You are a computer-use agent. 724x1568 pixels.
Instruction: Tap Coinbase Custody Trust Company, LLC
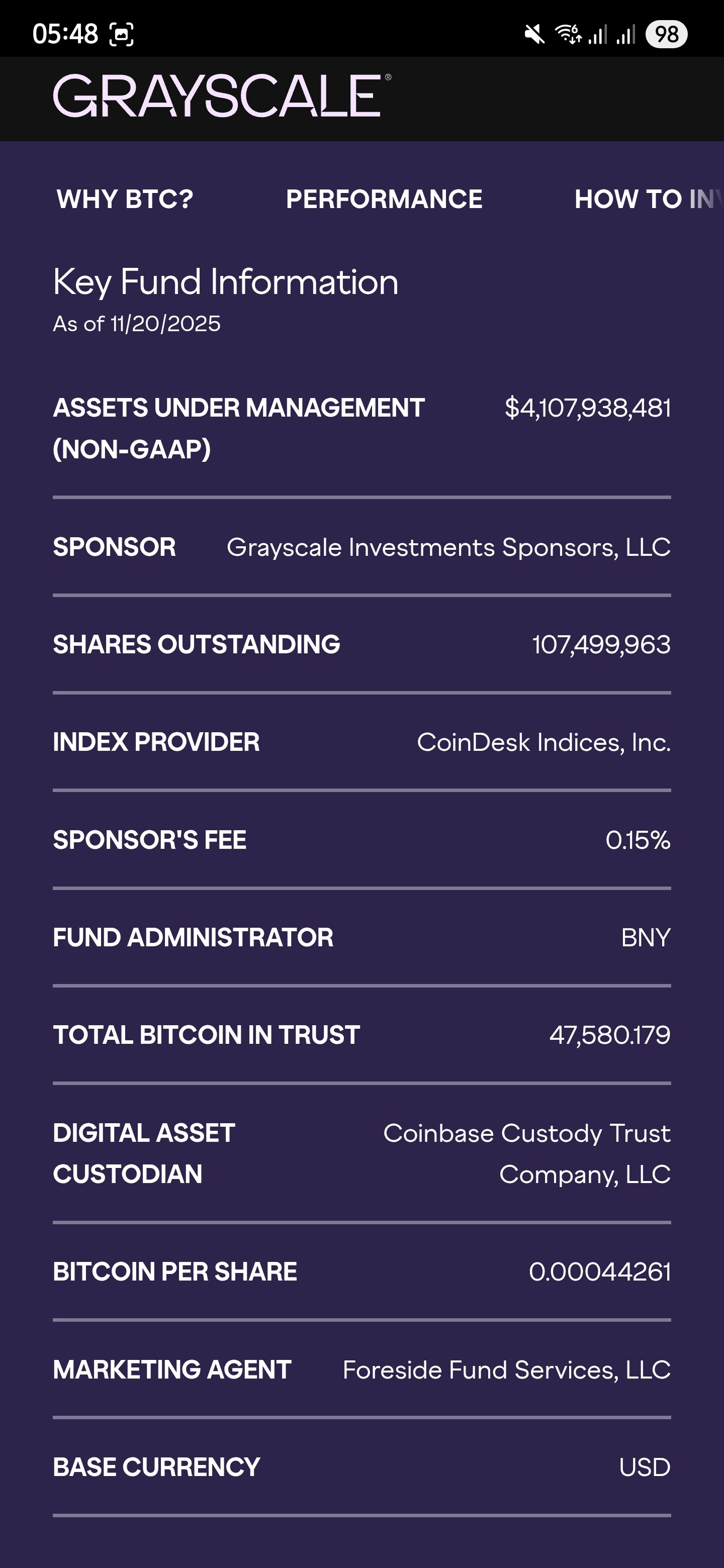(527, 1153)
